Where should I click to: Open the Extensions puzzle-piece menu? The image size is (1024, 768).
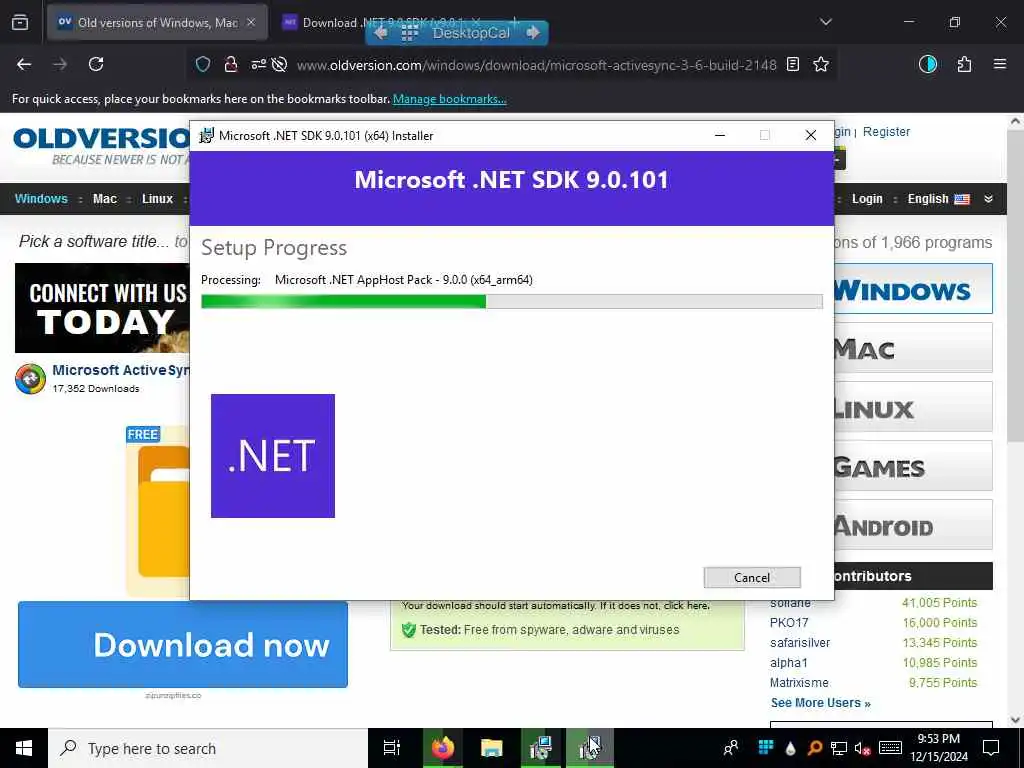pos(964,64)
